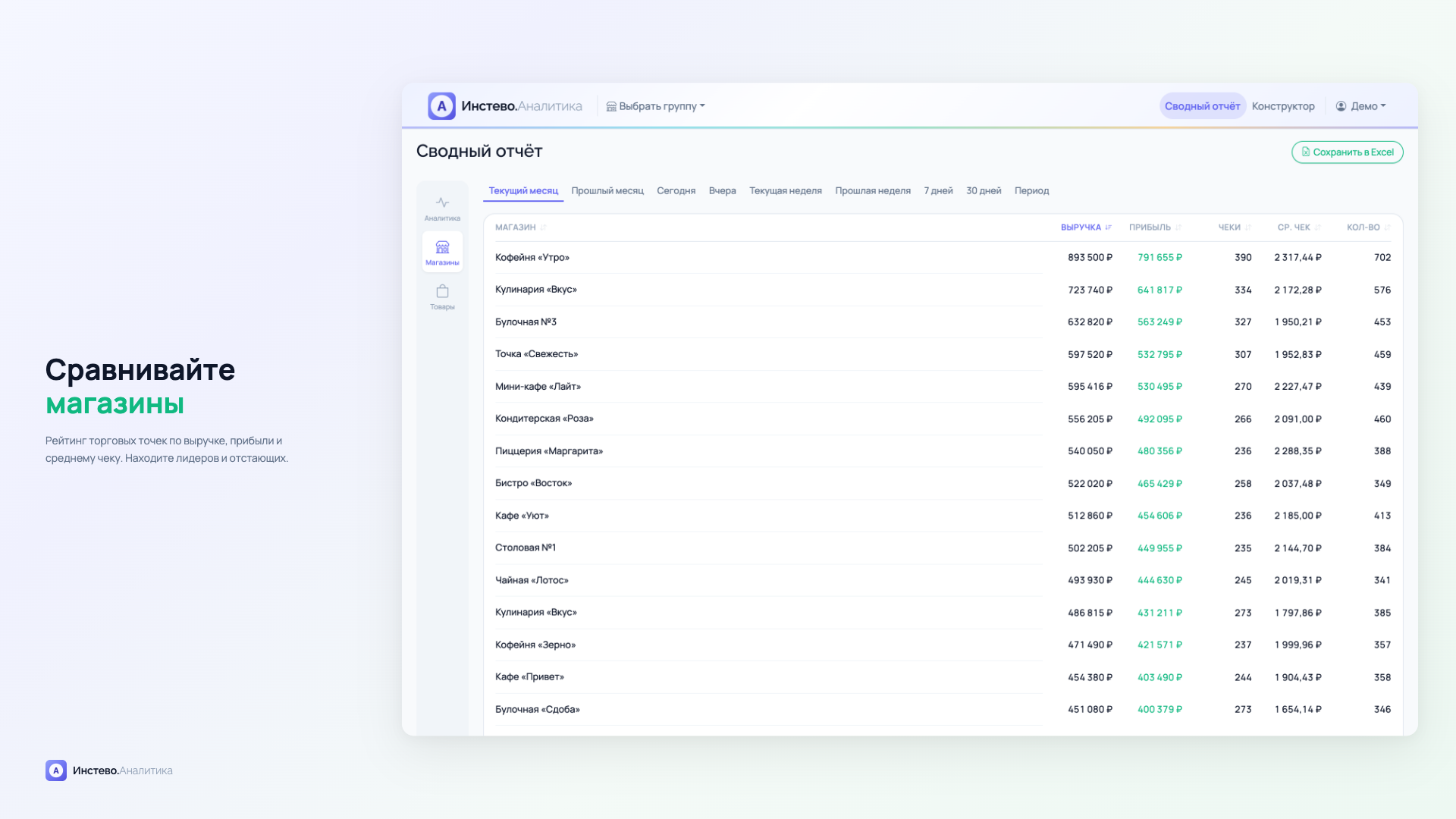Open the Аналитика sidebar section icon
This screenshot has width=1456, height=819.
pyautogui.click(x=442, y=203)
